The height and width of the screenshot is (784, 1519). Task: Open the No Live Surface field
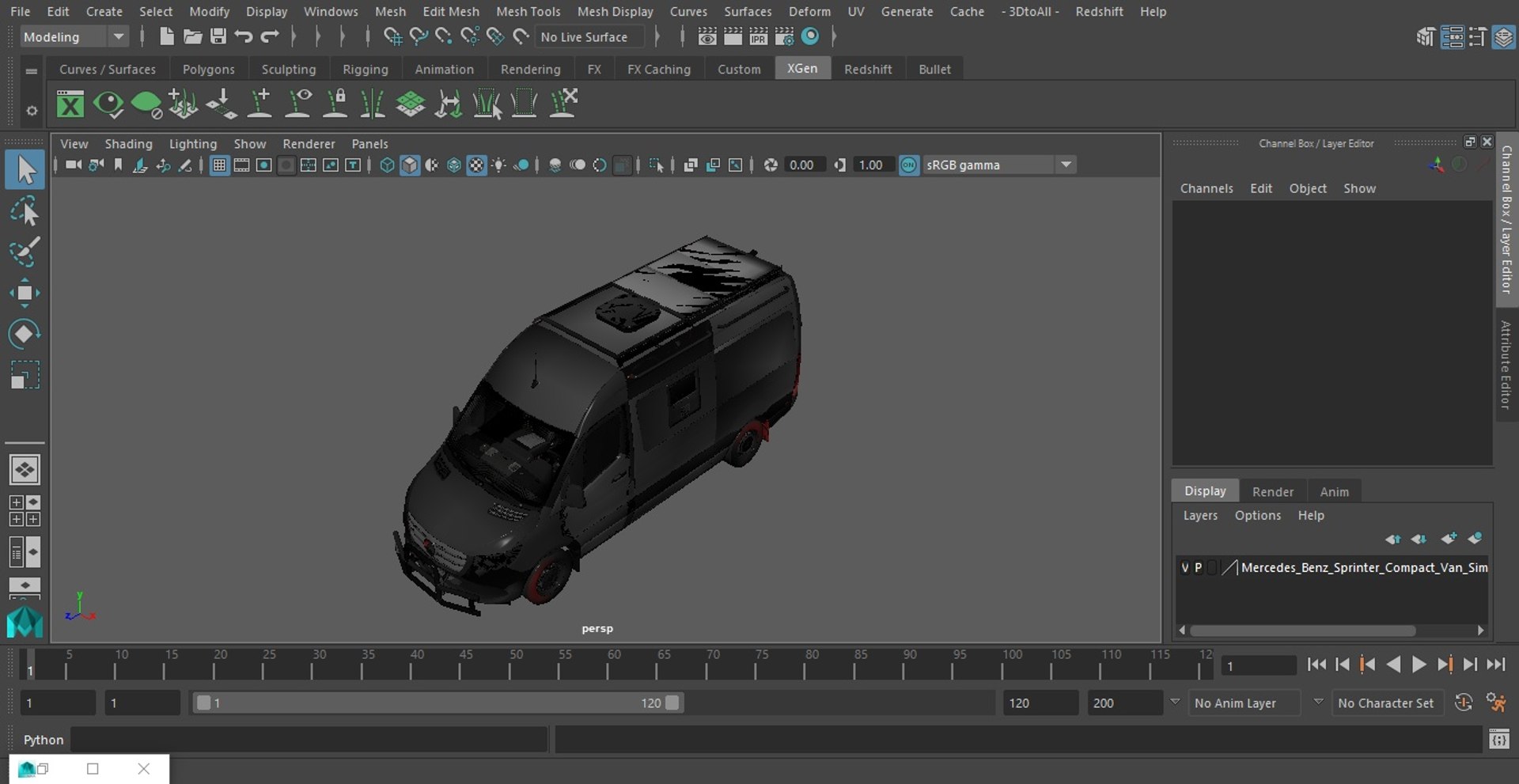[x=590, y=36]
